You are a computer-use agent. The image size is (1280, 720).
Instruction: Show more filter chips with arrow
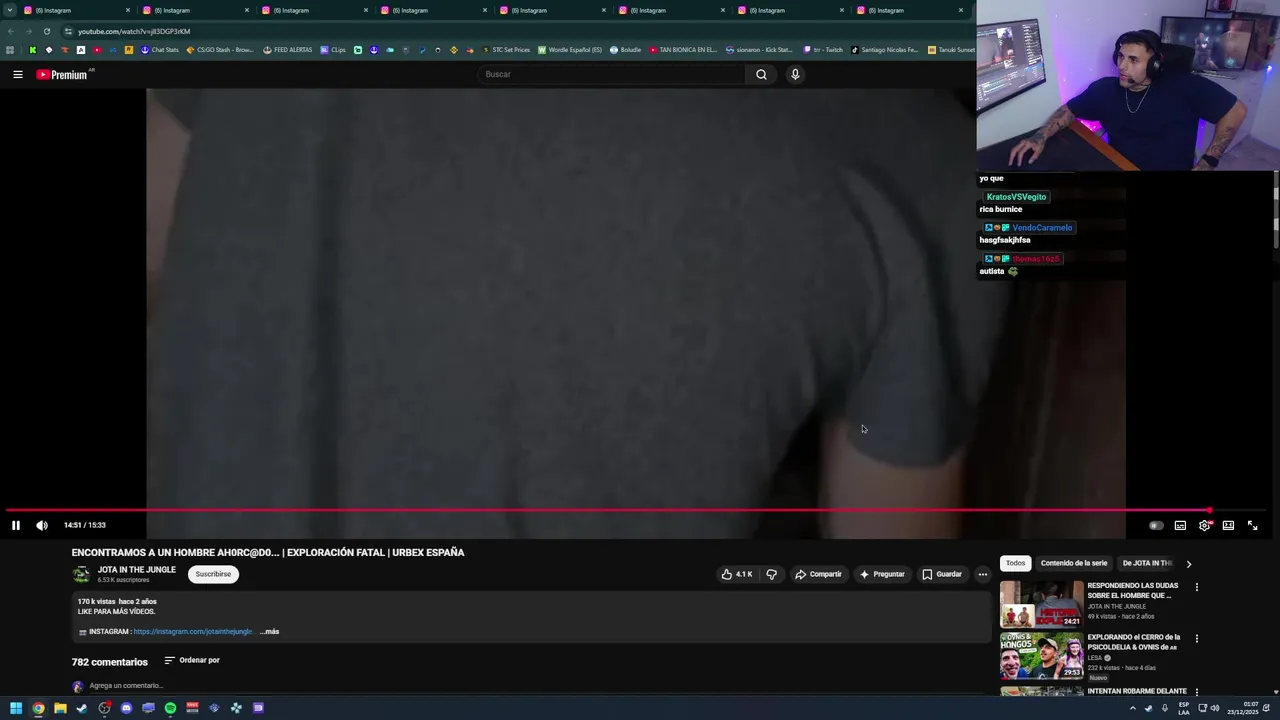(1188, 564)
